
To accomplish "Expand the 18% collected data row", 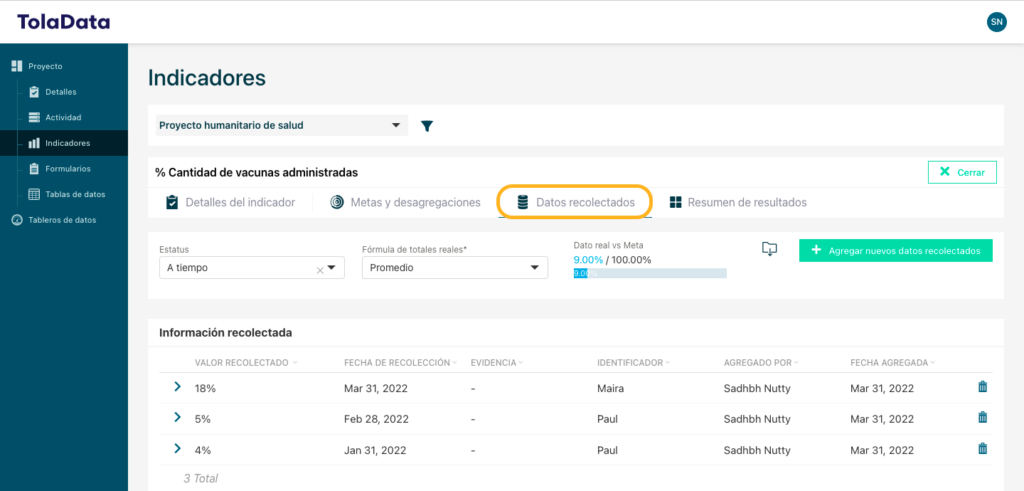I will pyautogui.click(x=177, y=387).
